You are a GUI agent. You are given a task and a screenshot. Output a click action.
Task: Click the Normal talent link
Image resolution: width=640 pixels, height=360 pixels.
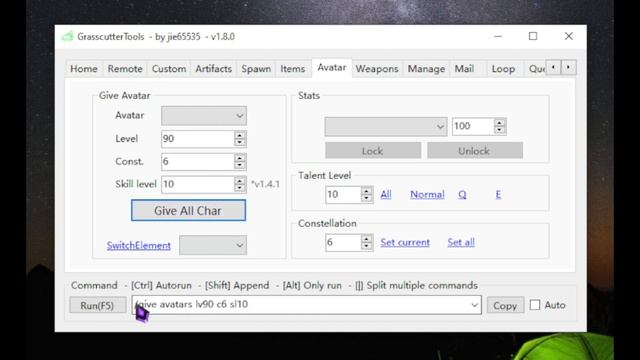427,194
